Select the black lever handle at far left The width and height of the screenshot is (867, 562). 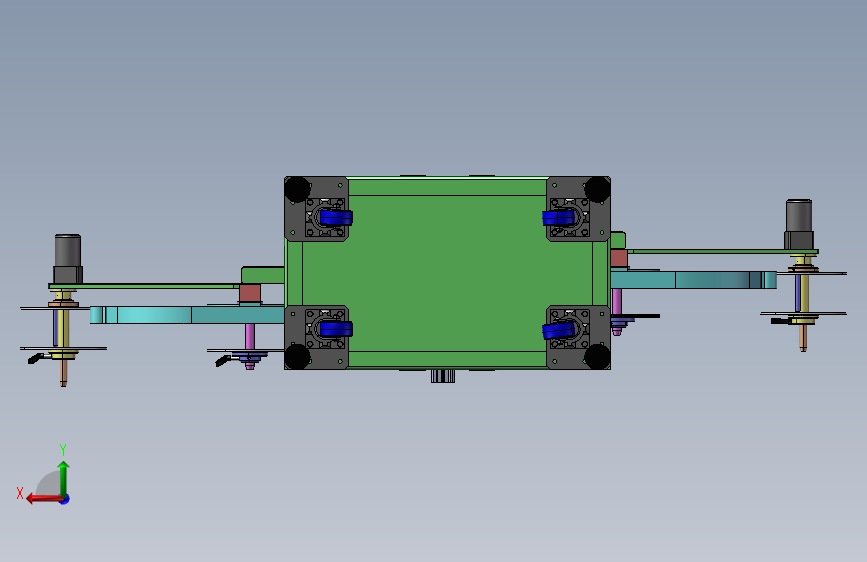click(36, 358)
